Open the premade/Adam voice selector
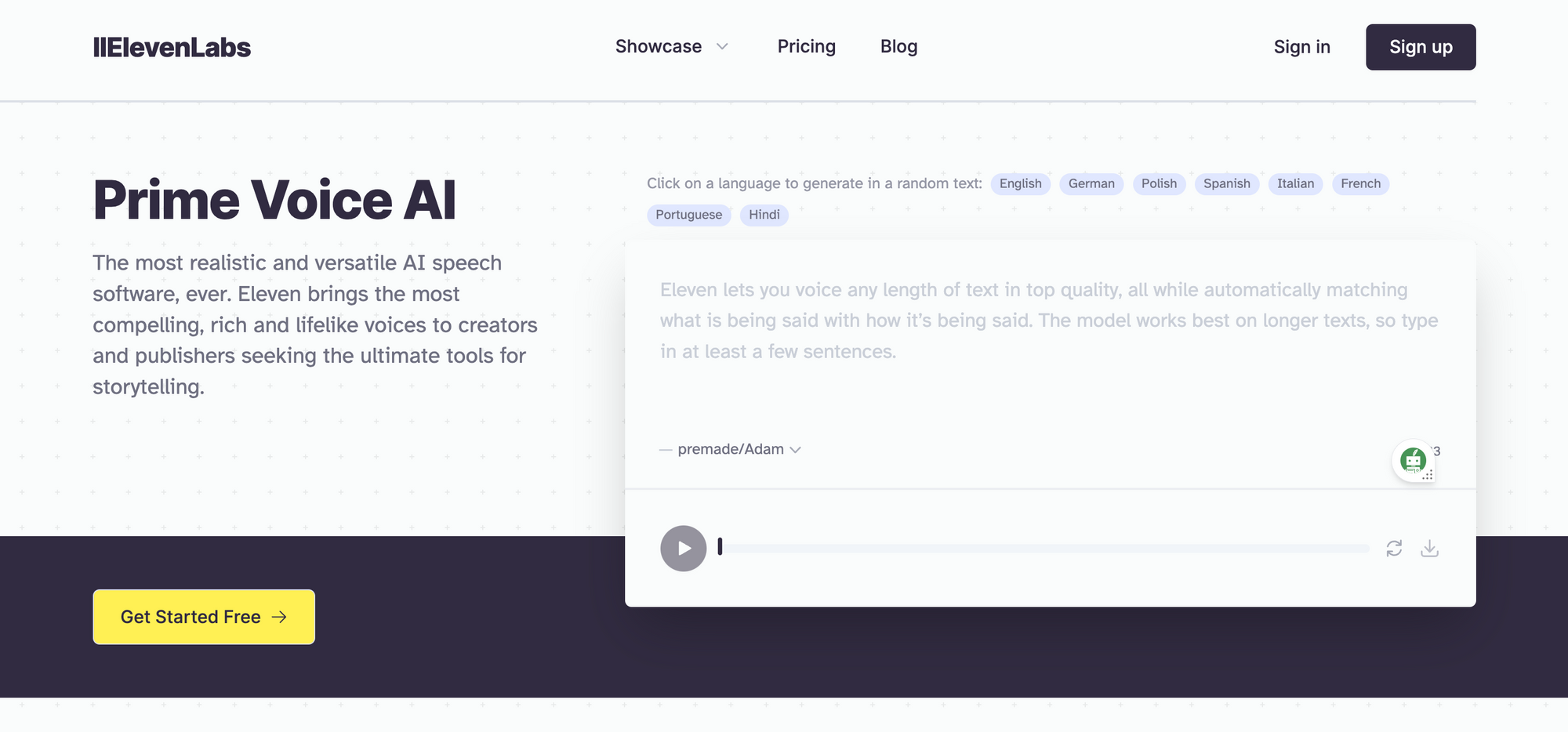Screen dimensions: 1568x732 click(731, 449)
